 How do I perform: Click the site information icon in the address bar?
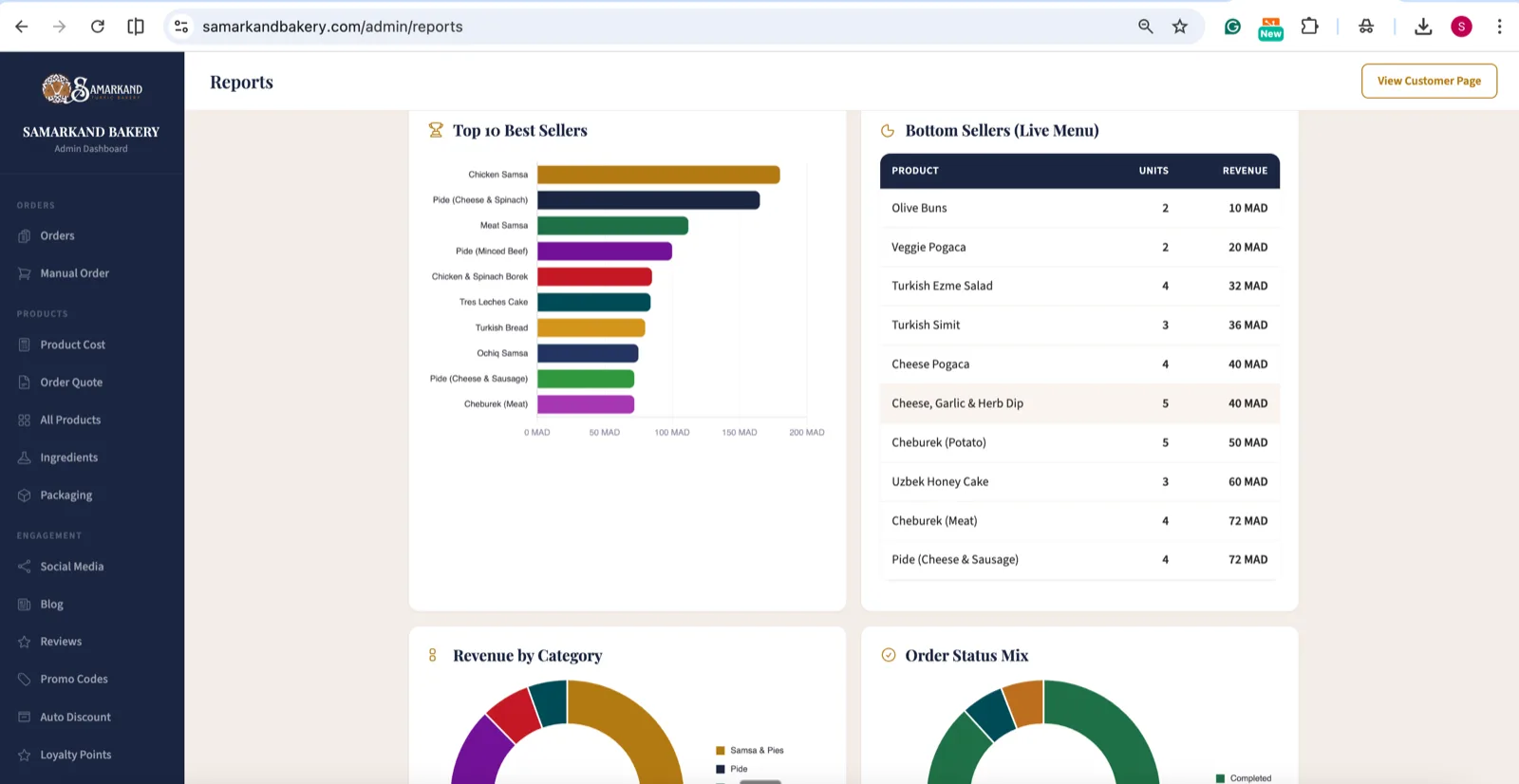[181, 27]
